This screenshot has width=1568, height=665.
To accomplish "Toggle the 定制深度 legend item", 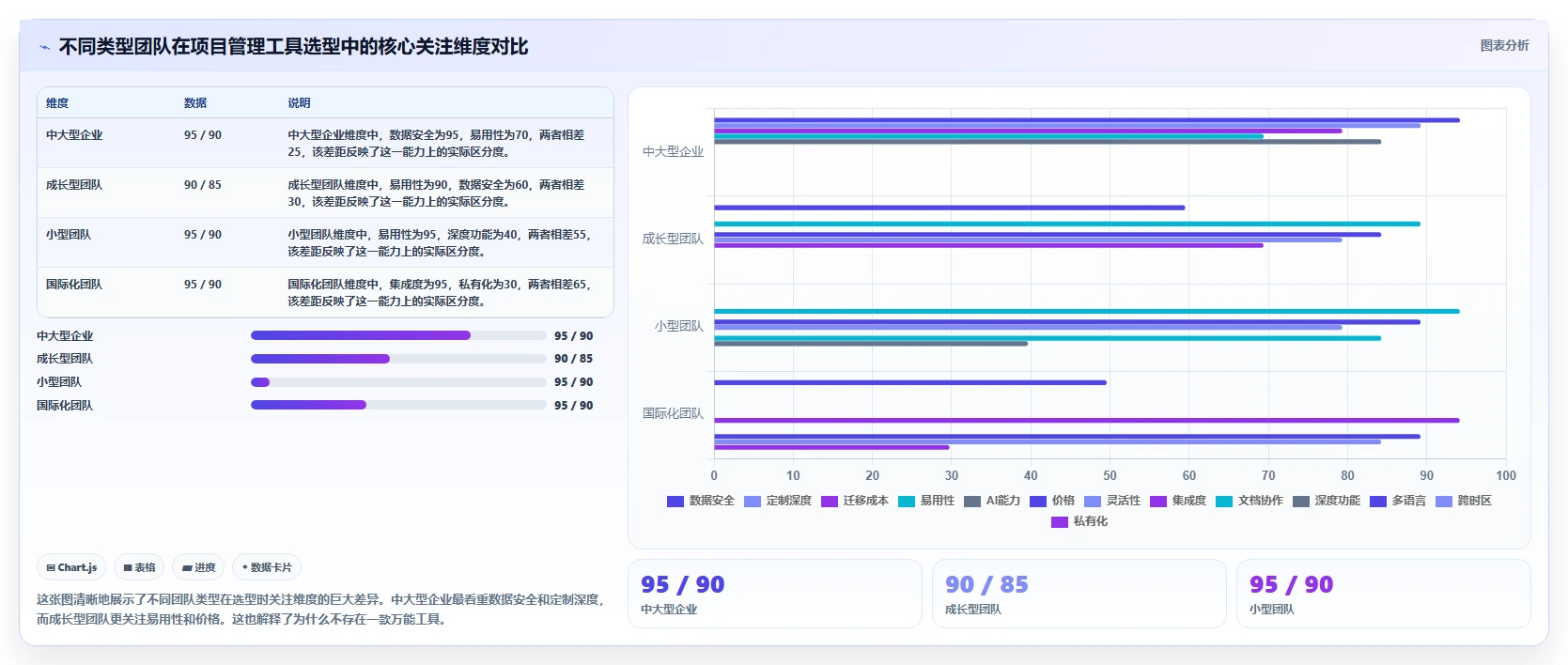I will (778, 501).
